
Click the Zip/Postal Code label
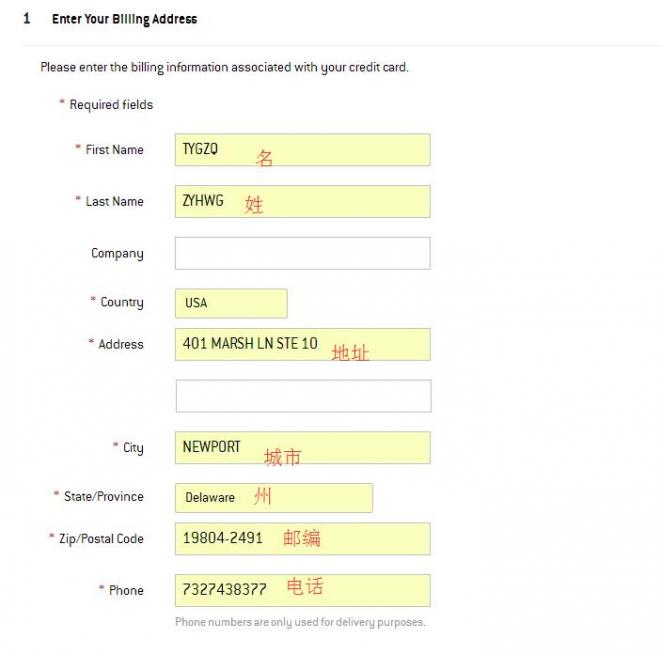coord(101,539)
